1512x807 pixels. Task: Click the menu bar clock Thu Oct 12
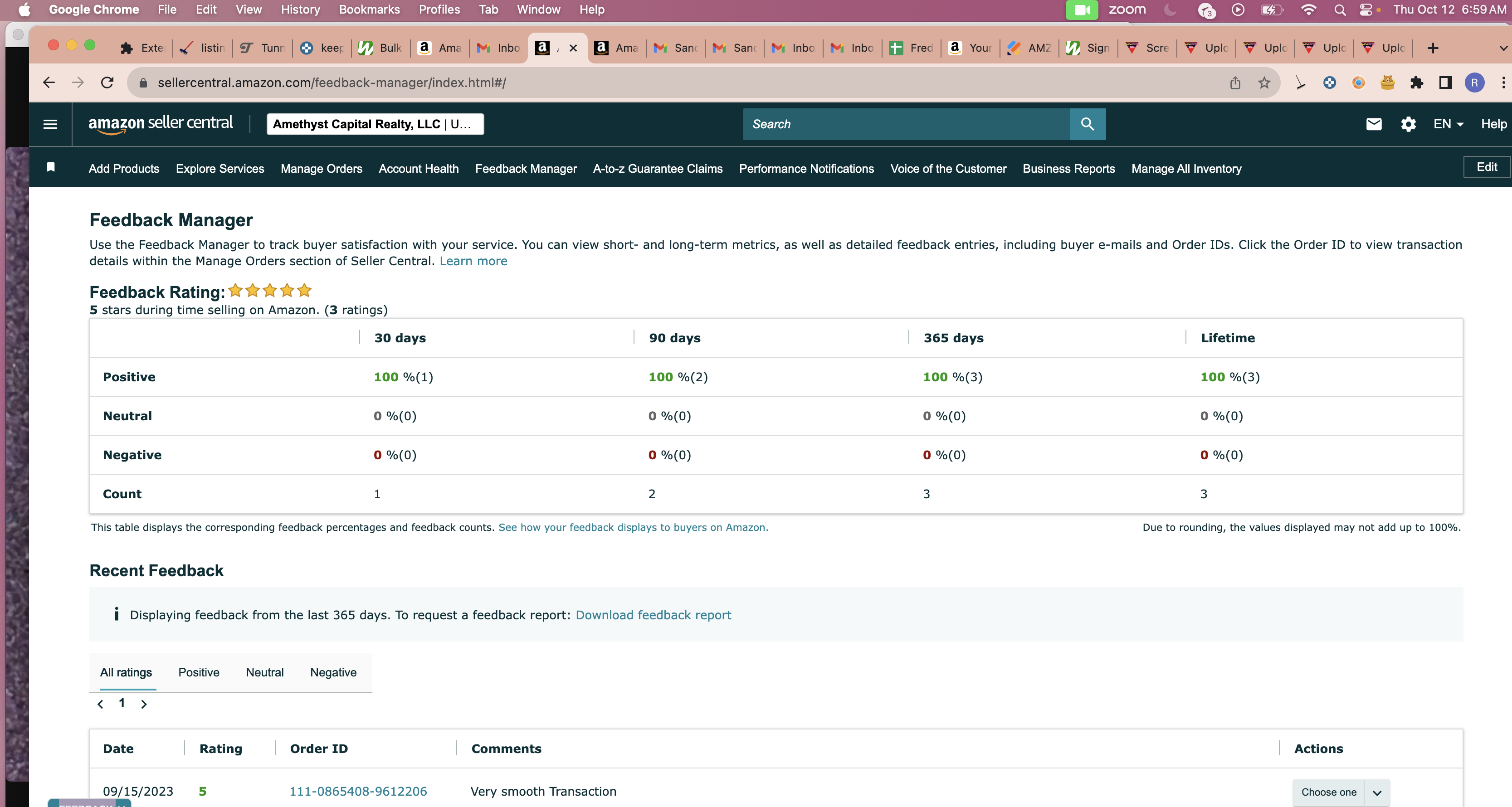point(1449,10)
